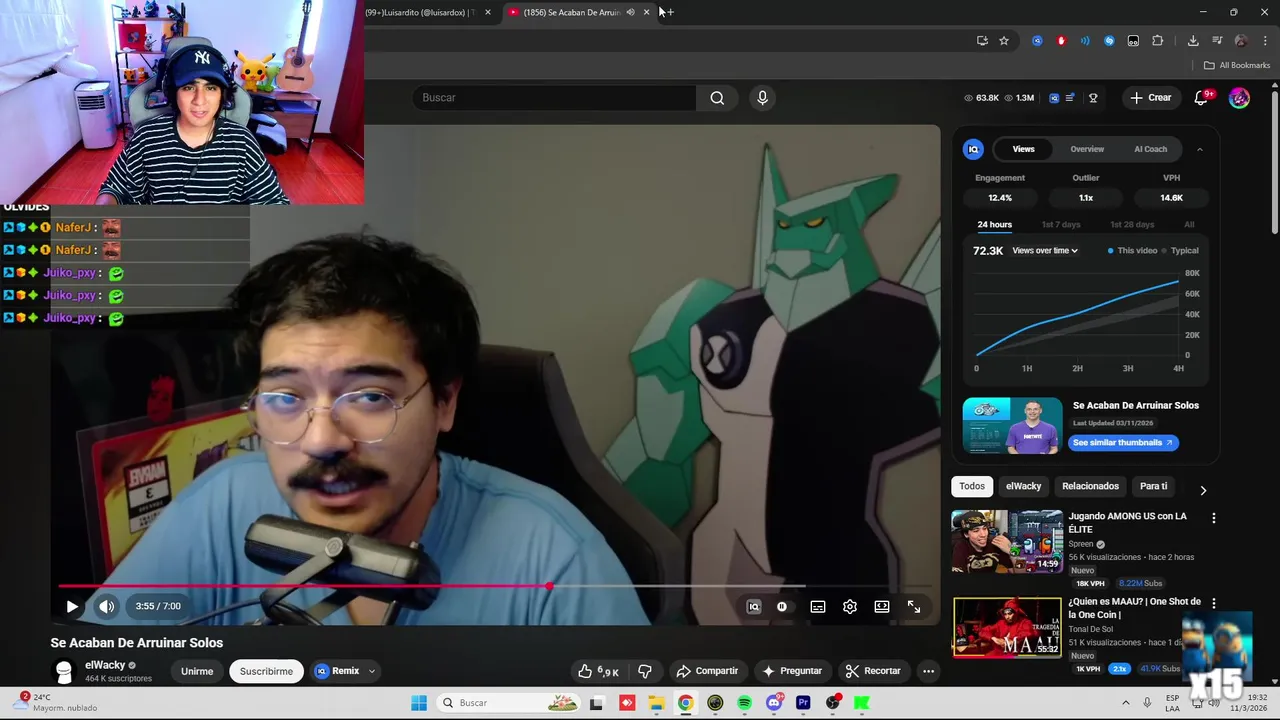Show hidden system tray icons
Screen dimensions: 1280x720
[1126, 703]
